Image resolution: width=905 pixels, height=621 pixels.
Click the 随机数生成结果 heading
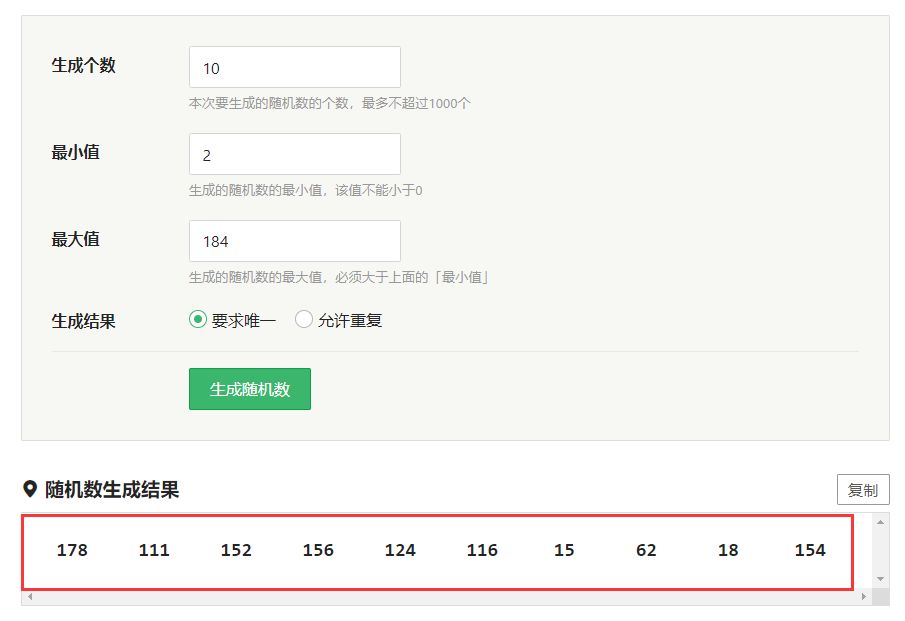pyautogui.click(x=112, y=489)
